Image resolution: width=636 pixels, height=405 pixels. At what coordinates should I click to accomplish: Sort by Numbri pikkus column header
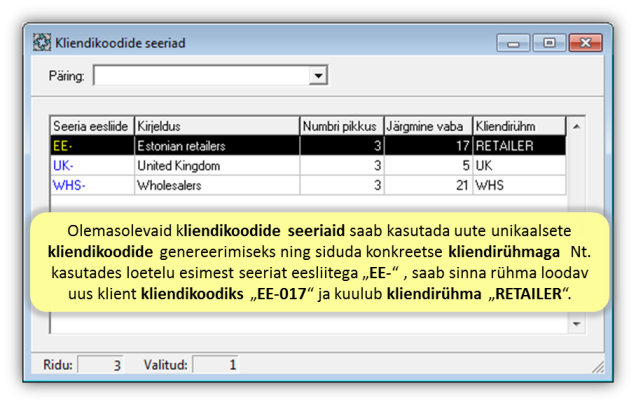[342, 126]
